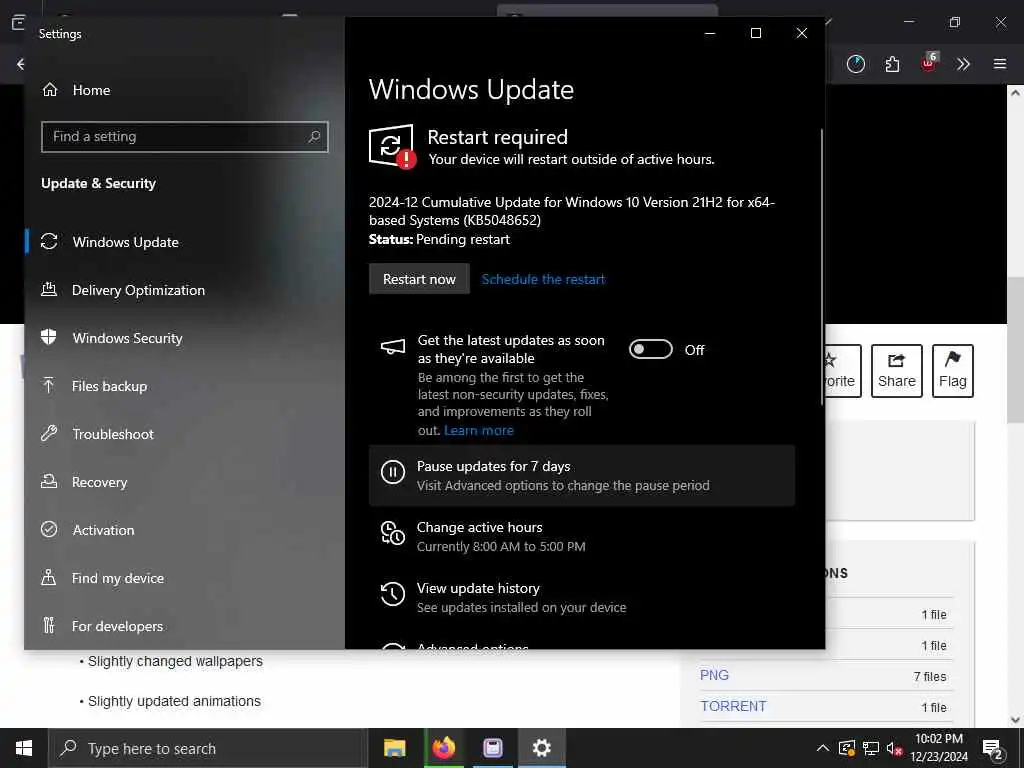1024x768 pixels.
Task: Open the Windows Start menu
Action: pyautogui.click(x=24, y=748)
